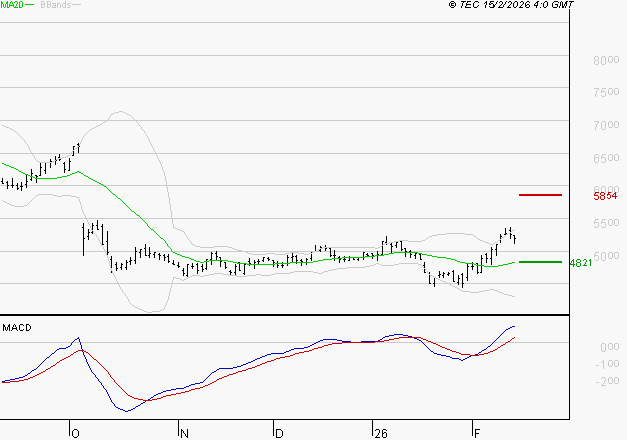This screenshot has width=627, height=440.
Task: Click the 8000 price axis label
Action: click(x=606, y=60)
